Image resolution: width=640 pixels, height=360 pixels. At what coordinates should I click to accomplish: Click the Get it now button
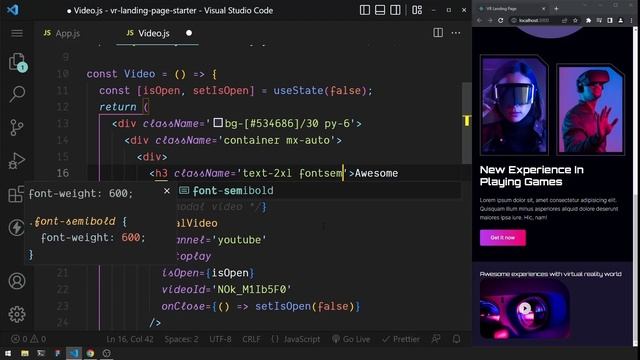(x=502, y=238)
